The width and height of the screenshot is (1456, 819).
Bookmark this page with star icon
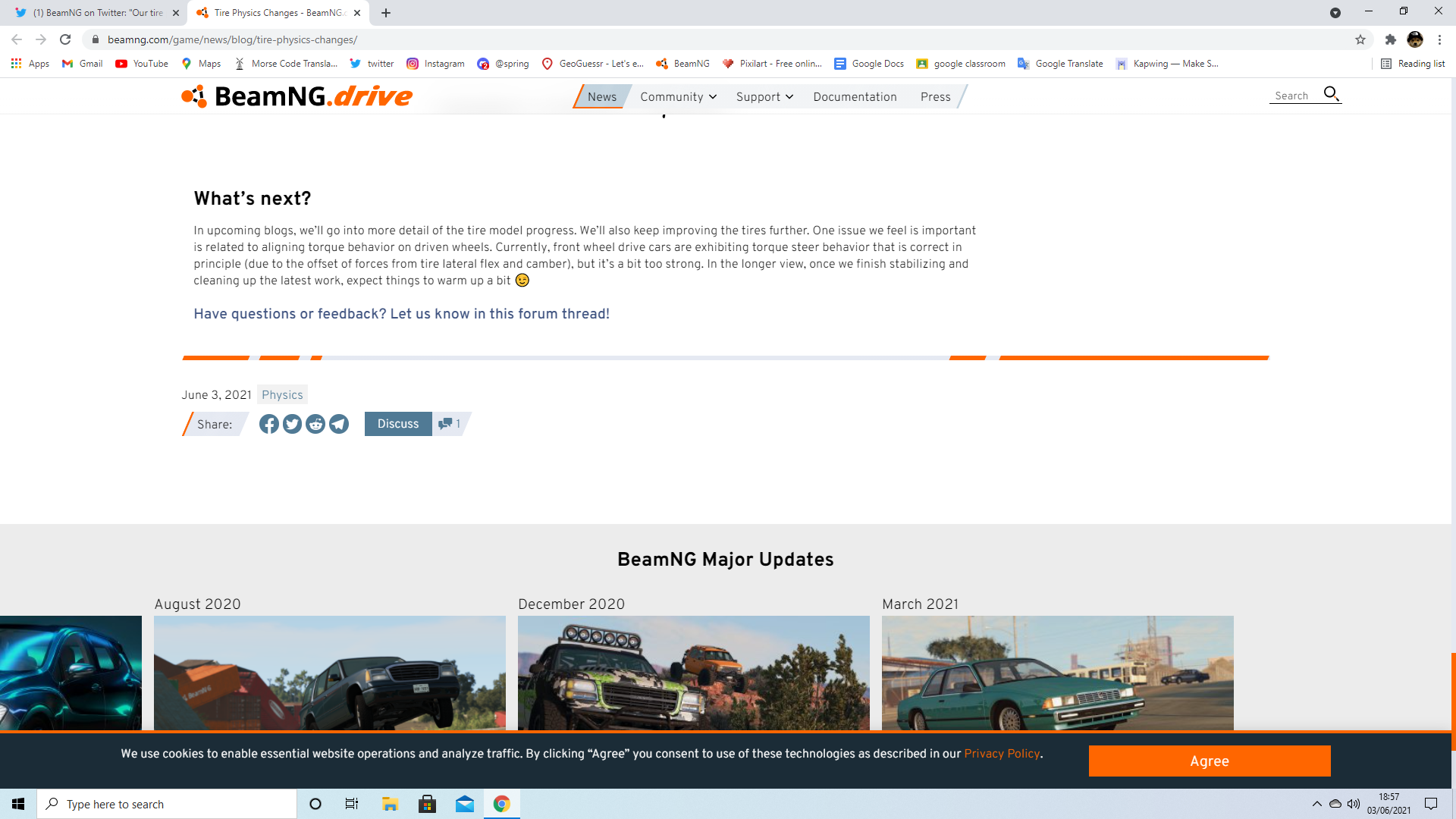[x=1360, y=39]
